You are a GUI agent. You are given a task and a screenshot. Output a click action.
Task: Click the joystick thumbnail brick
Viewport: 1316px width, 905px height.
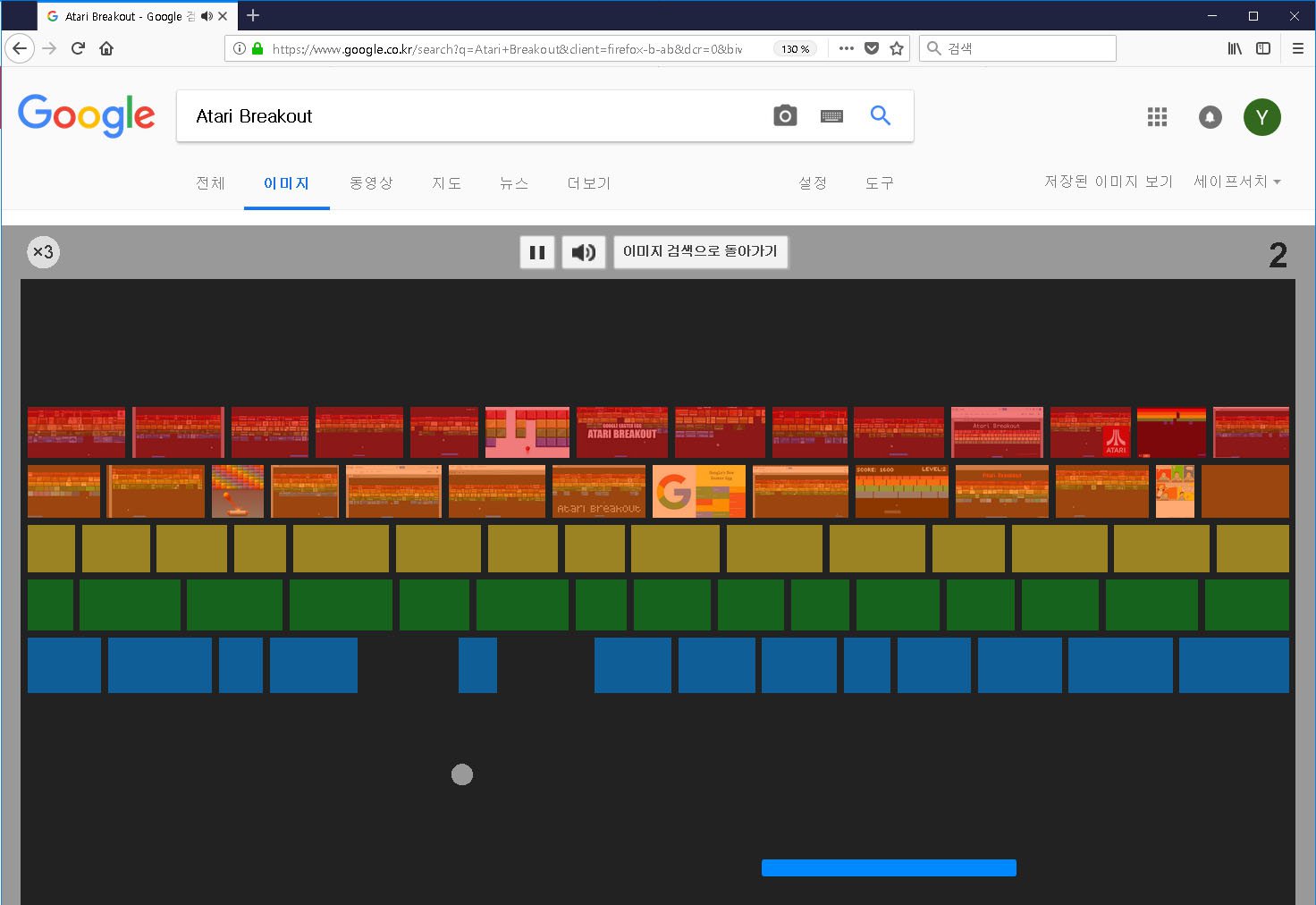(238, 491)
